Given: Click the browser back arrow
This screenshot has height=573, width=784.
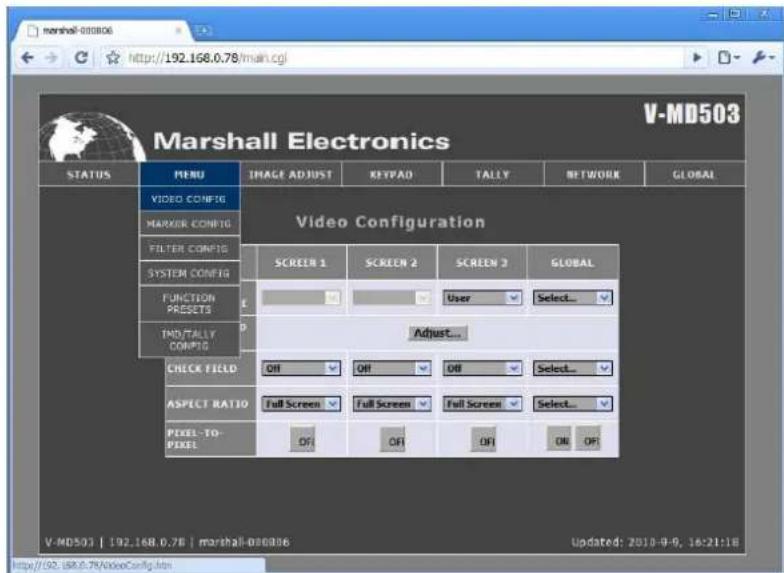Looking at the screenshot, I should pyautogui.click(x=28, y=58).
